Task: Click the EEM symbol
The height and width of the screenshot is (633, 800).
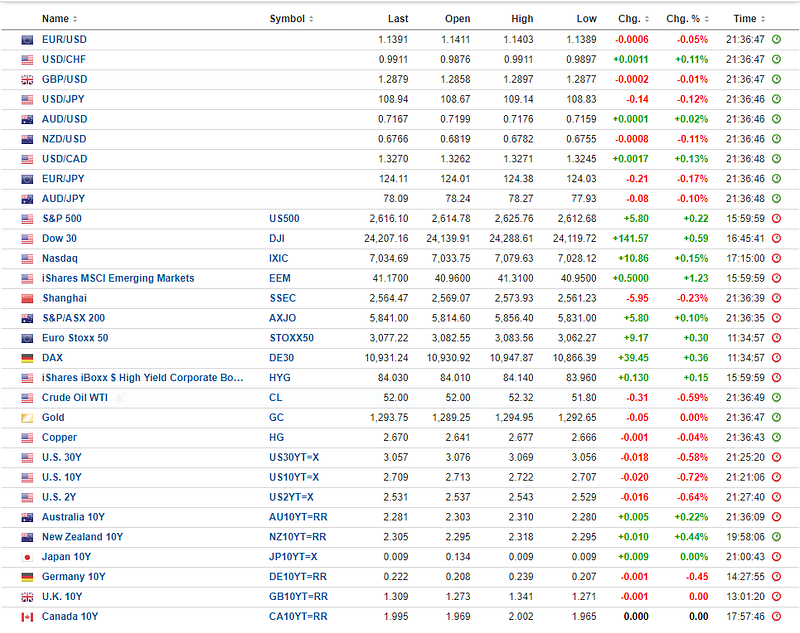Action: [x=280, y=278]
